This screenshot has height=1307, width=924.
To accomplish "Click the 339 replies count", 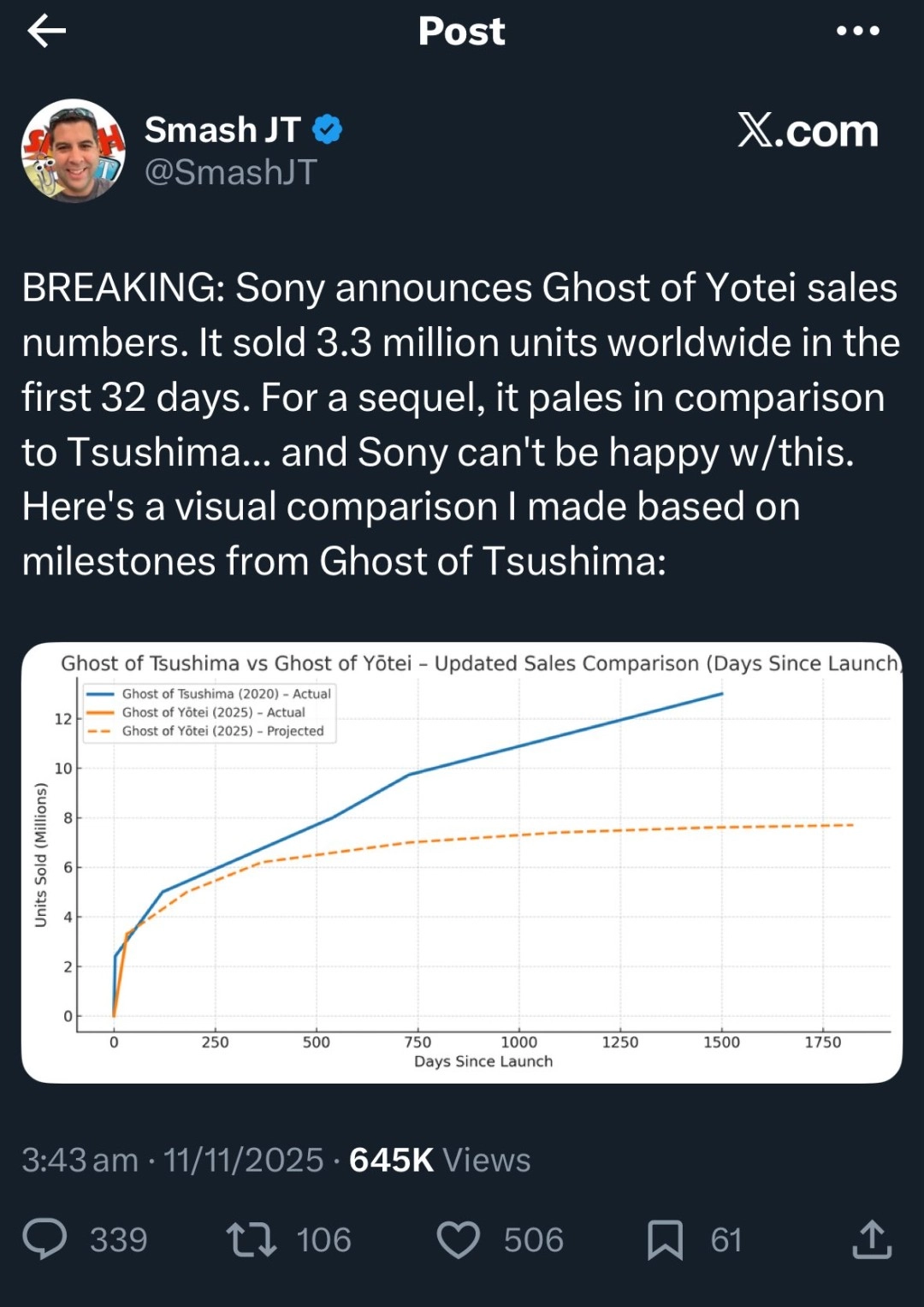I will 119,1240.
